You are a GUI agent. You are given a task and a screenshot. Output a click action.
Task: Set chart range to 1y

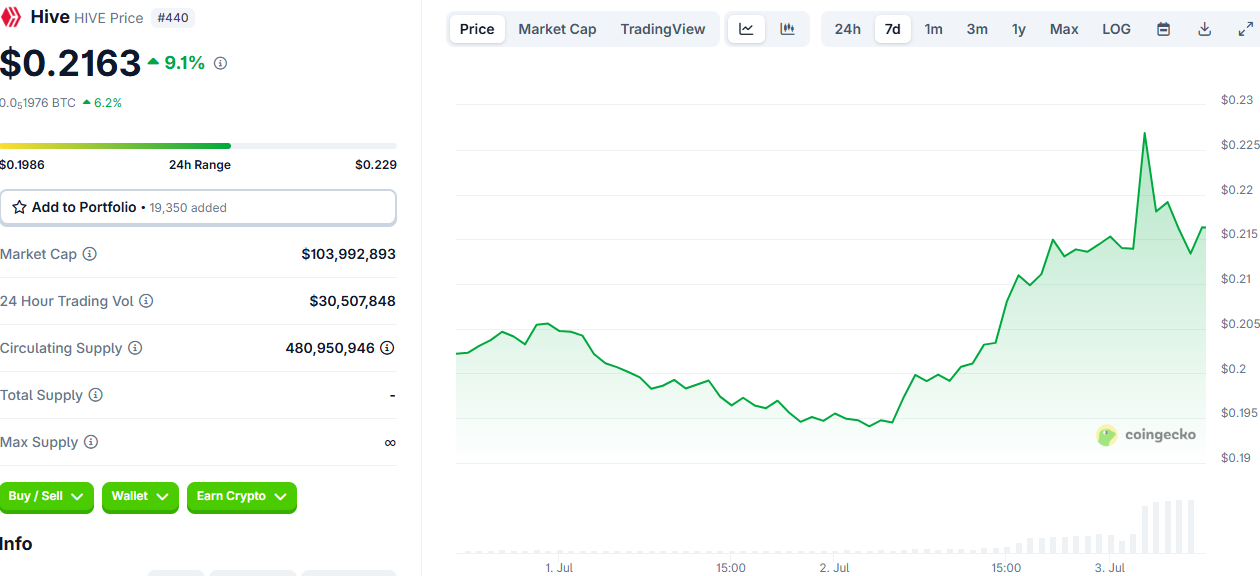tap(1019, 29)
